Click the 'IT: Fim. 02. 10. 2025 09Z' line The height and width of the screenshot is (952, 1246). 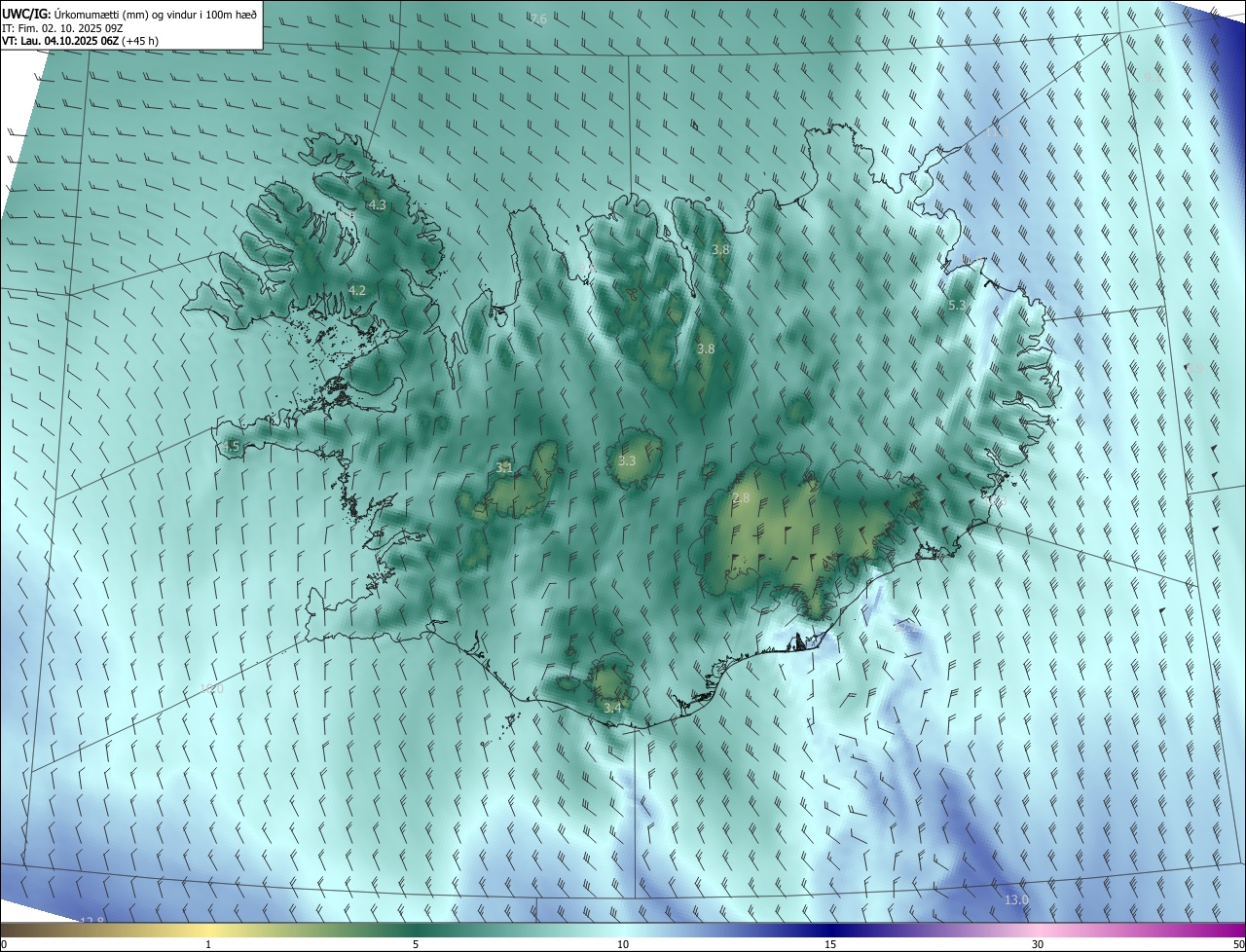coord(62,28)
